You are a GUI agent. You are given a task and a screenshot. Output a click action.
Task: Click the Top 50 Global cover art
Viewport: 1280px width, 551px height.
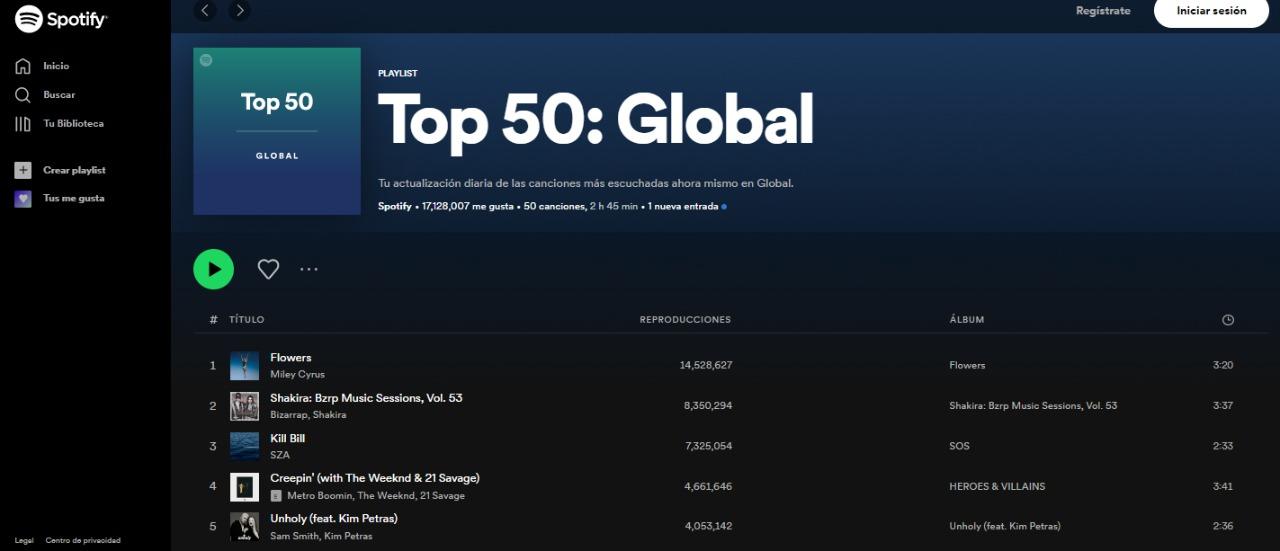pyautogui.click(x=277, y=131)
